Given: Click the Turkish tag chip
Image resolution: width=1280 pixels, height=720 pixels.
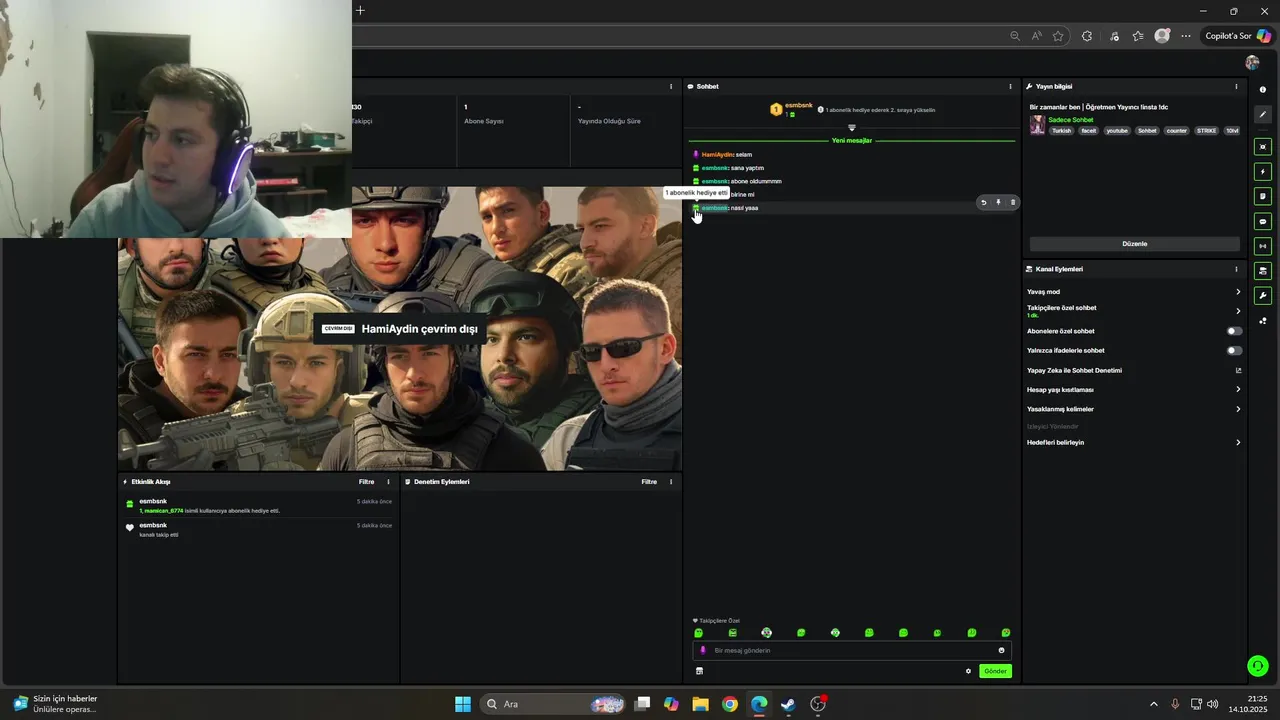Looking at the screenshot, I should click(x=1061, y=131).
